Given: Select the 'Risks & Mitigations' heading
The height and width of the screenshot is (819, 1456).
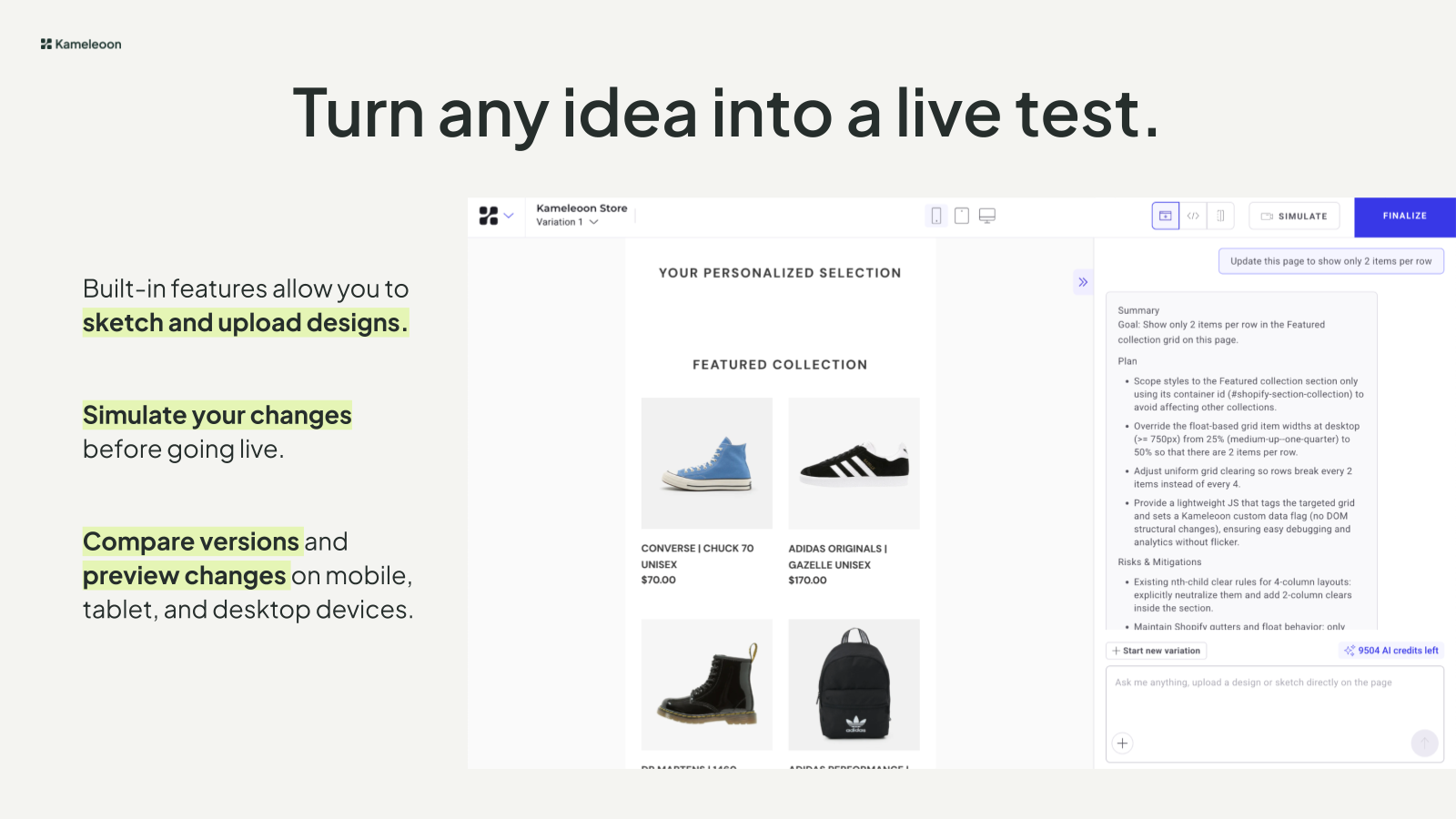Looking at the screenshot, I should point(1159,562).
